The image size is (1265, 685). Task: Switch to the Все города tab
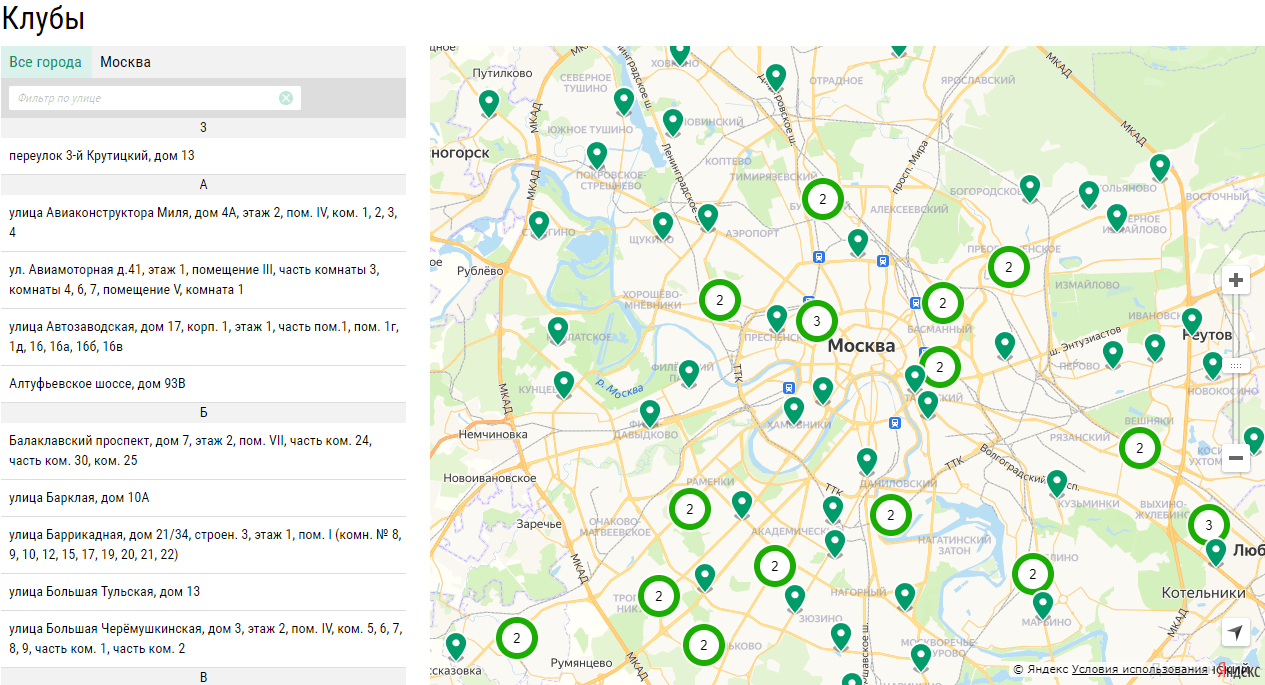(x=46, y=62)
